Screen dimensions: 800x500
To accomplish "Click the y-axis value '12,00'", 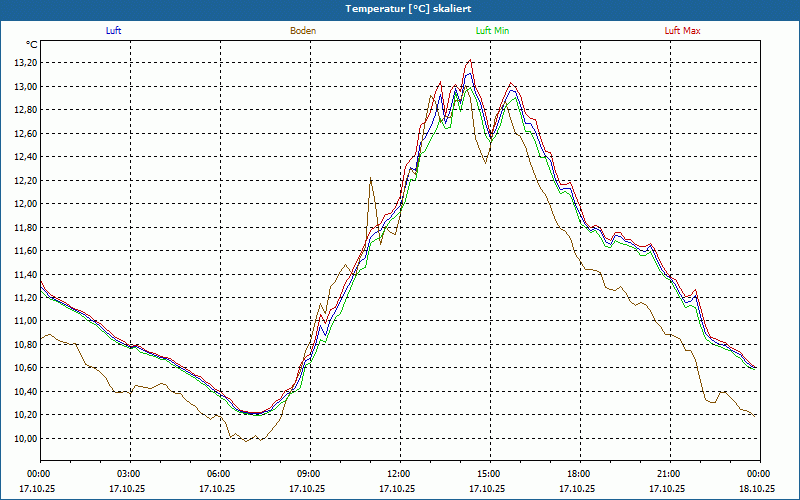I will pyautogui.click(x=27, y=204).
